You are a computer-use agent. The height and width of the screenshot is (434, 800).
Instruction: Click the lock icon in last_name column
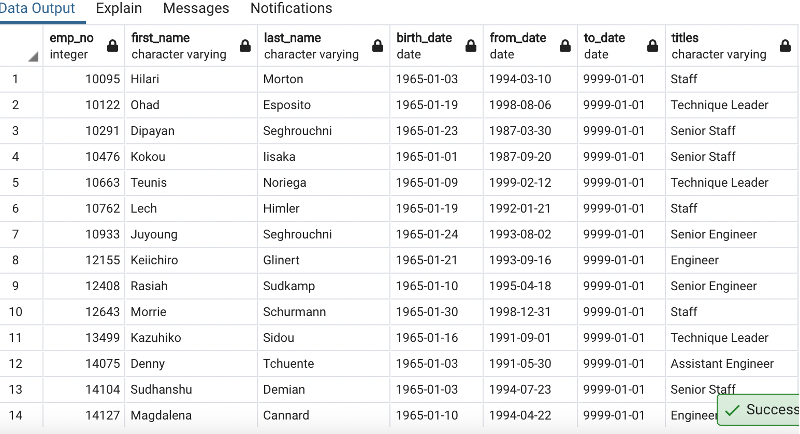(377, 46)
